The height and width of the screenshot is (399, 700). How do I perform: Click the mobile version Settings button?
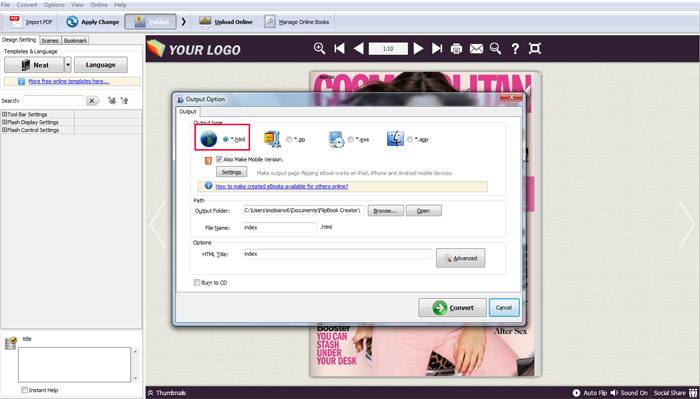pyautogui.click(x=232, y=172)
